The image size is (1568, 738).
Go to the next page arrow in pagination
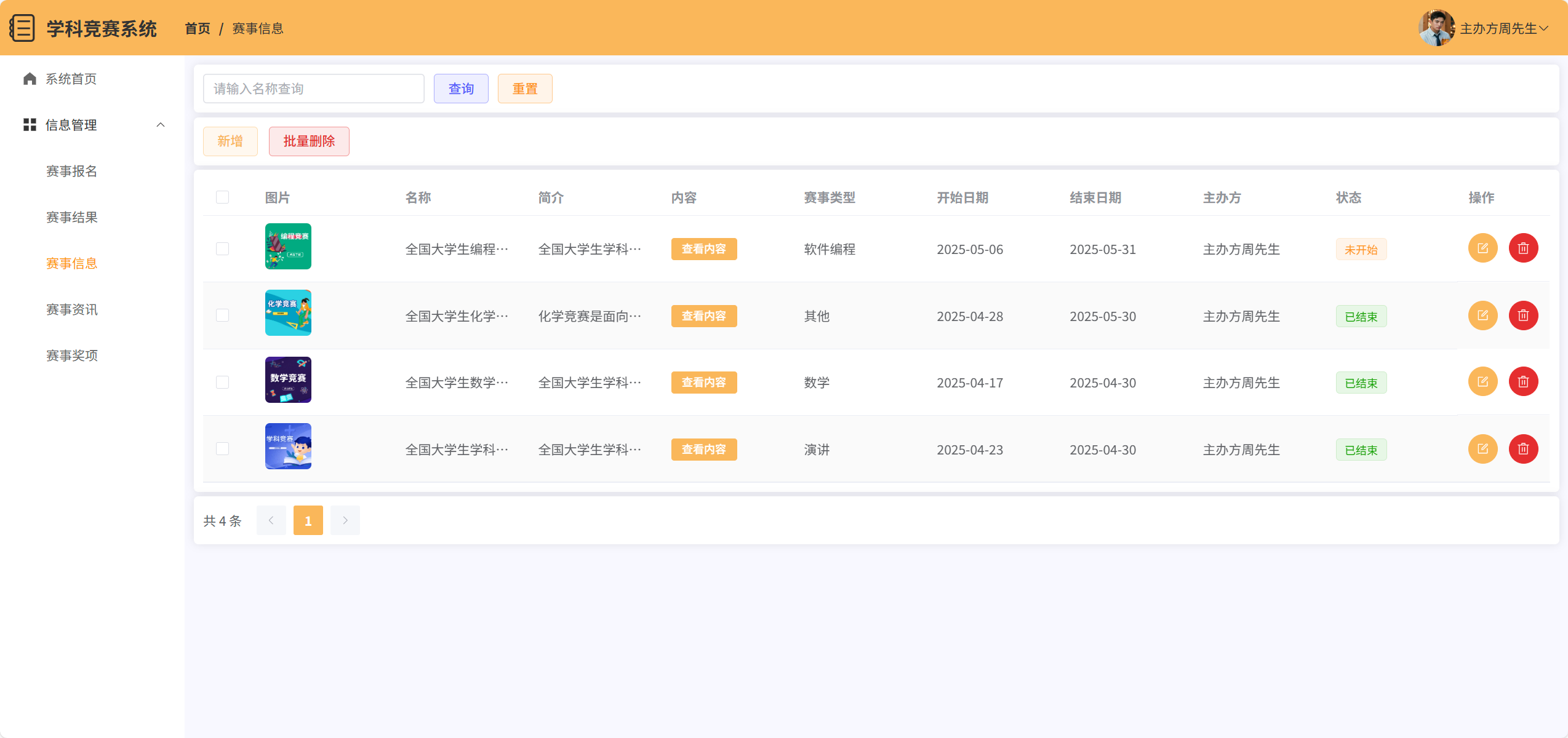[345, 520]
